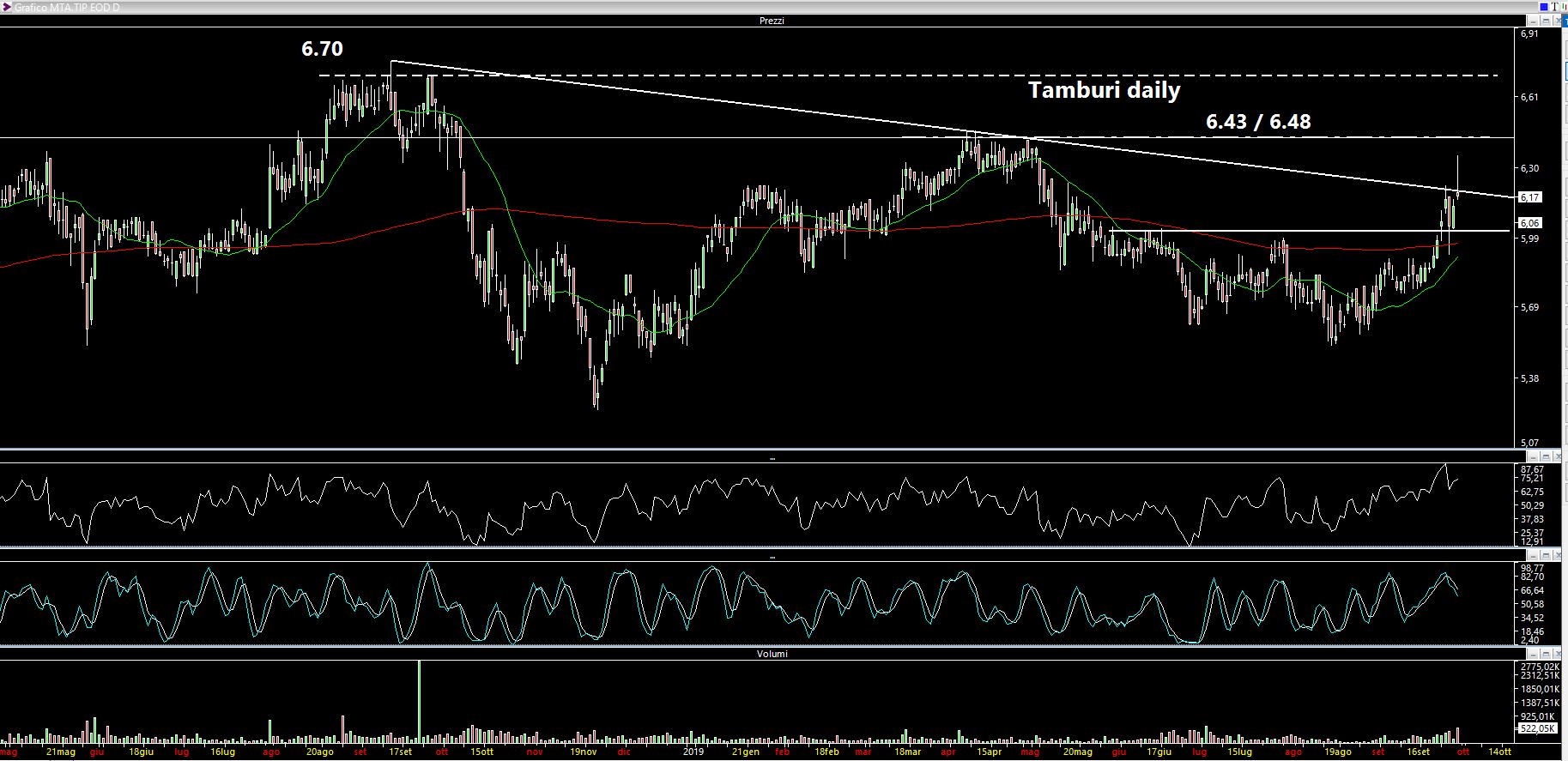Close the oscillator panel with 87,67 scale
This screenshot has width=1568, height=761.
coord(1558,456)
